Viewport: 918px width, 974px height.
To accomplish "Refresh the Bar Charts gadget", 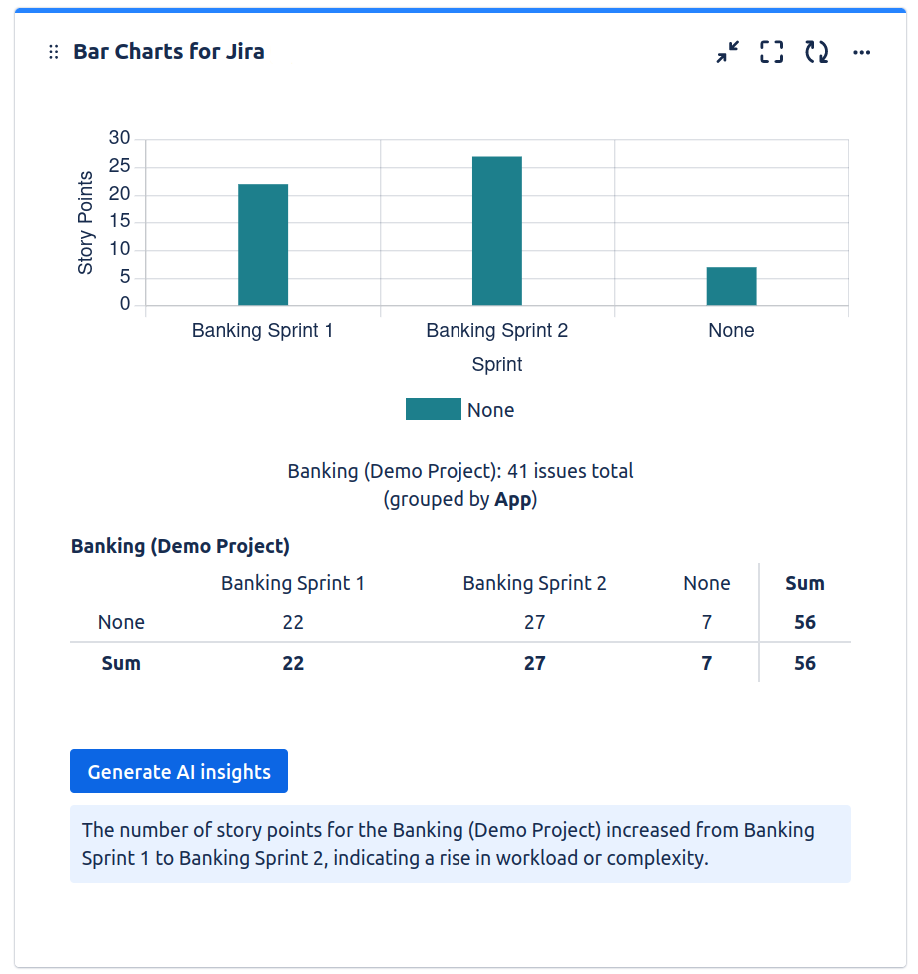I will pyautogui.click(x=817, y=52).
